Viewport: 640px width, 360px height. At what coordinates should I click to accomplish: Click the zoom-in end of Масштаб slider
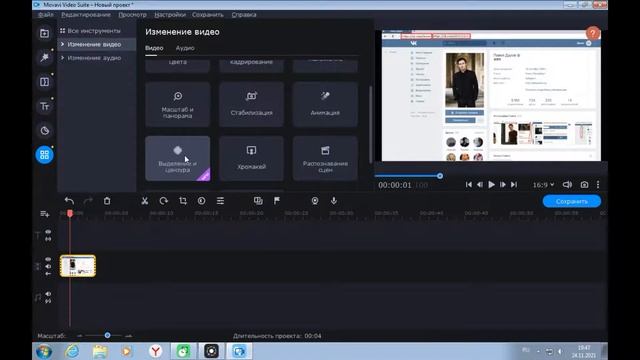129,336
